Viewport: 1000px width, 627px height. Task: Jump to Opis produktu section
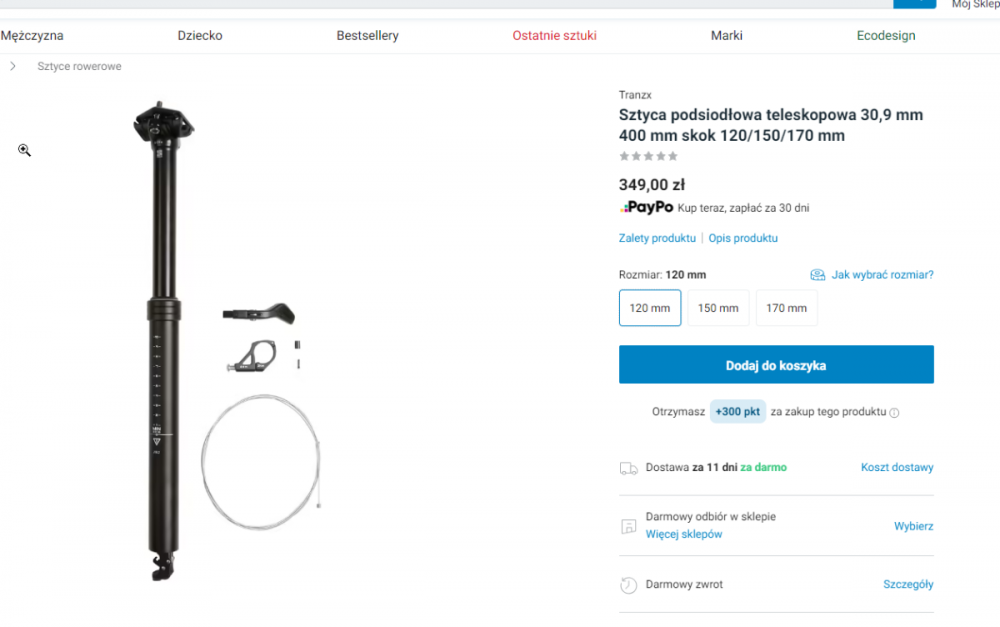click(743, 238)
